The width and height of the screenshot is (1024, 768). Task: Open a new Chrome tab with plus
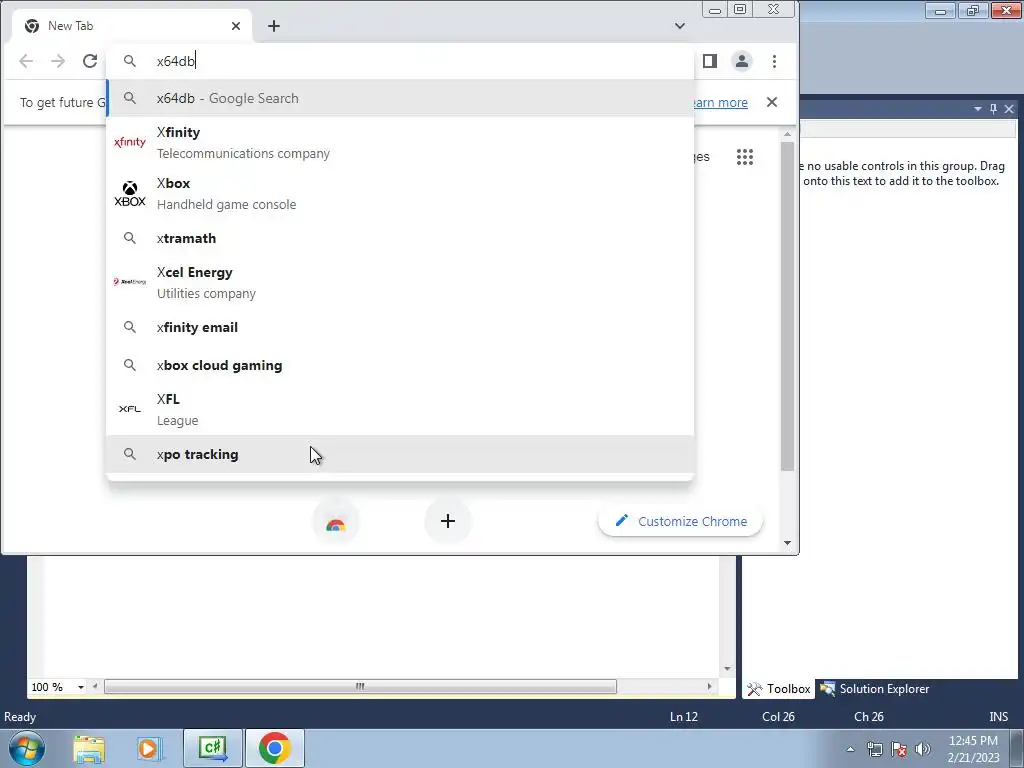pyautogui.click(x=274, y=26)
